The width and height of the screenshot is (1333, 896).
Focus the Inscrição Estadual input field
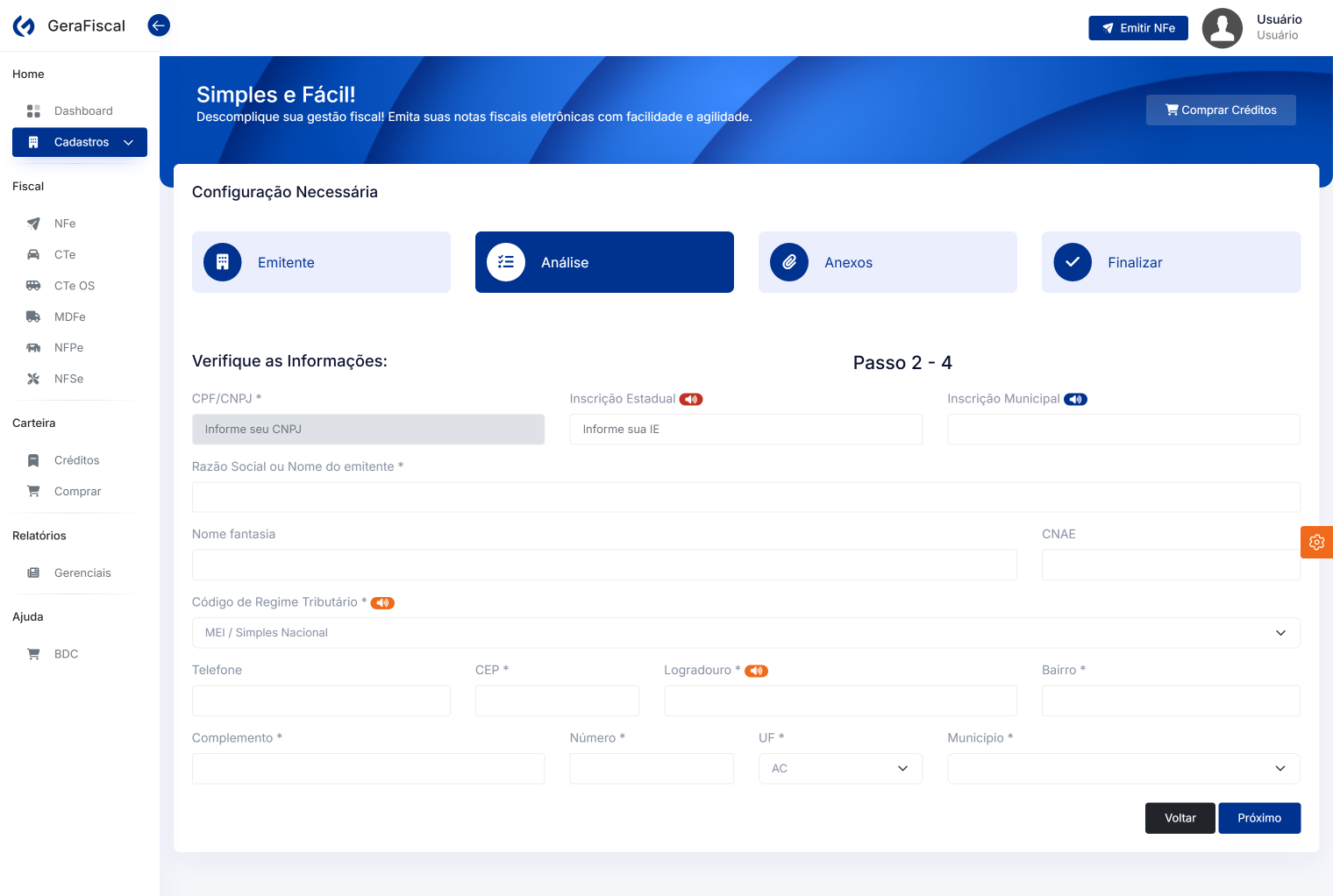[x=745, y=430]
